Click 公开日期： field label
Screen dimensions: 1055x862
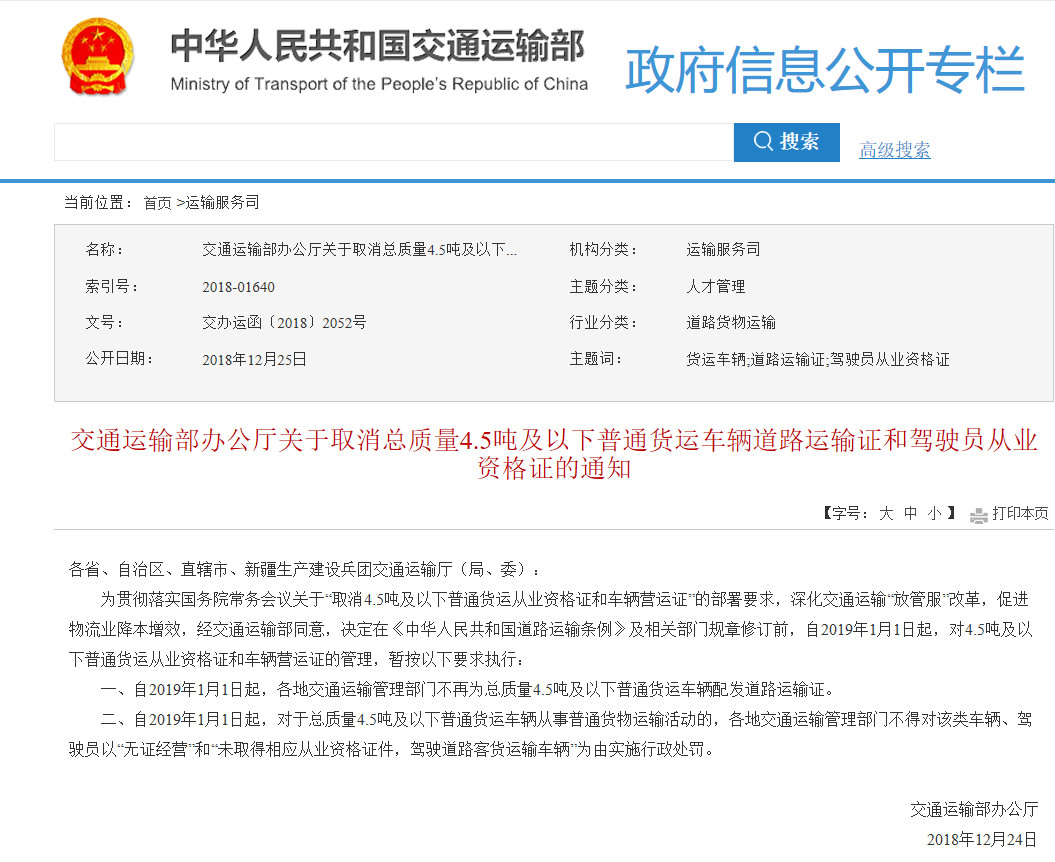click(x=119, y=359)
